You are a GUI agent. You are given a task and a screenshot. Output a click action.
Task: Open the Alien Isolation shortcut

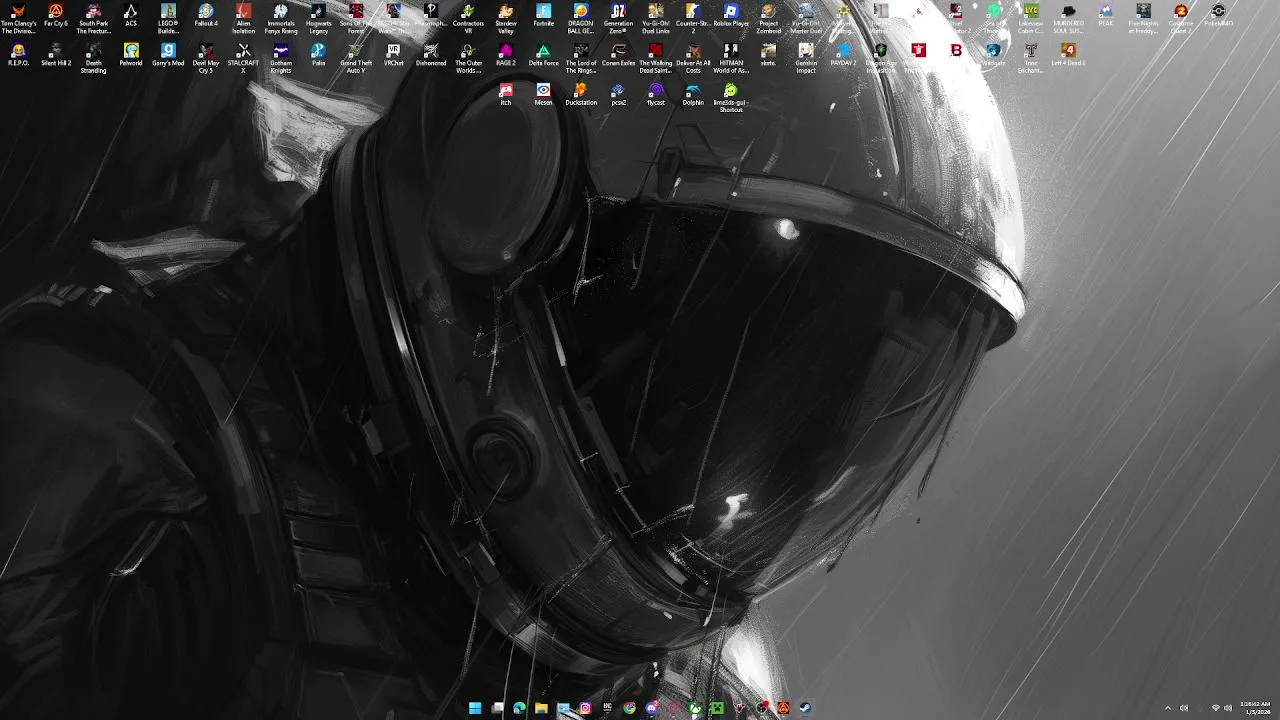point(243,18)
